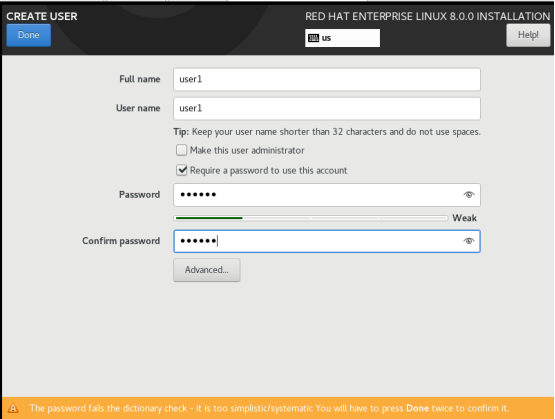Click the blue Done button
This screenshot has width=555, height=419.
pyautogui.click(x=29, y=35)
